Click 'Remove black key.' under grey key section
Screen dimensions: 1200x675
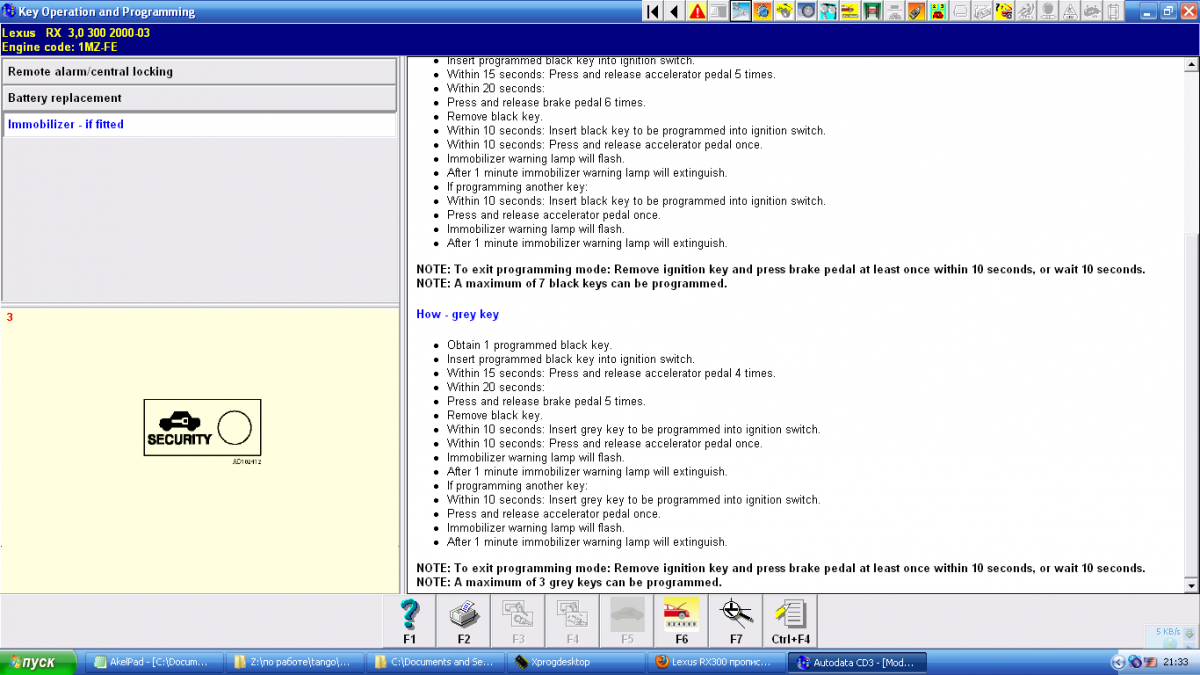point(494,415)
